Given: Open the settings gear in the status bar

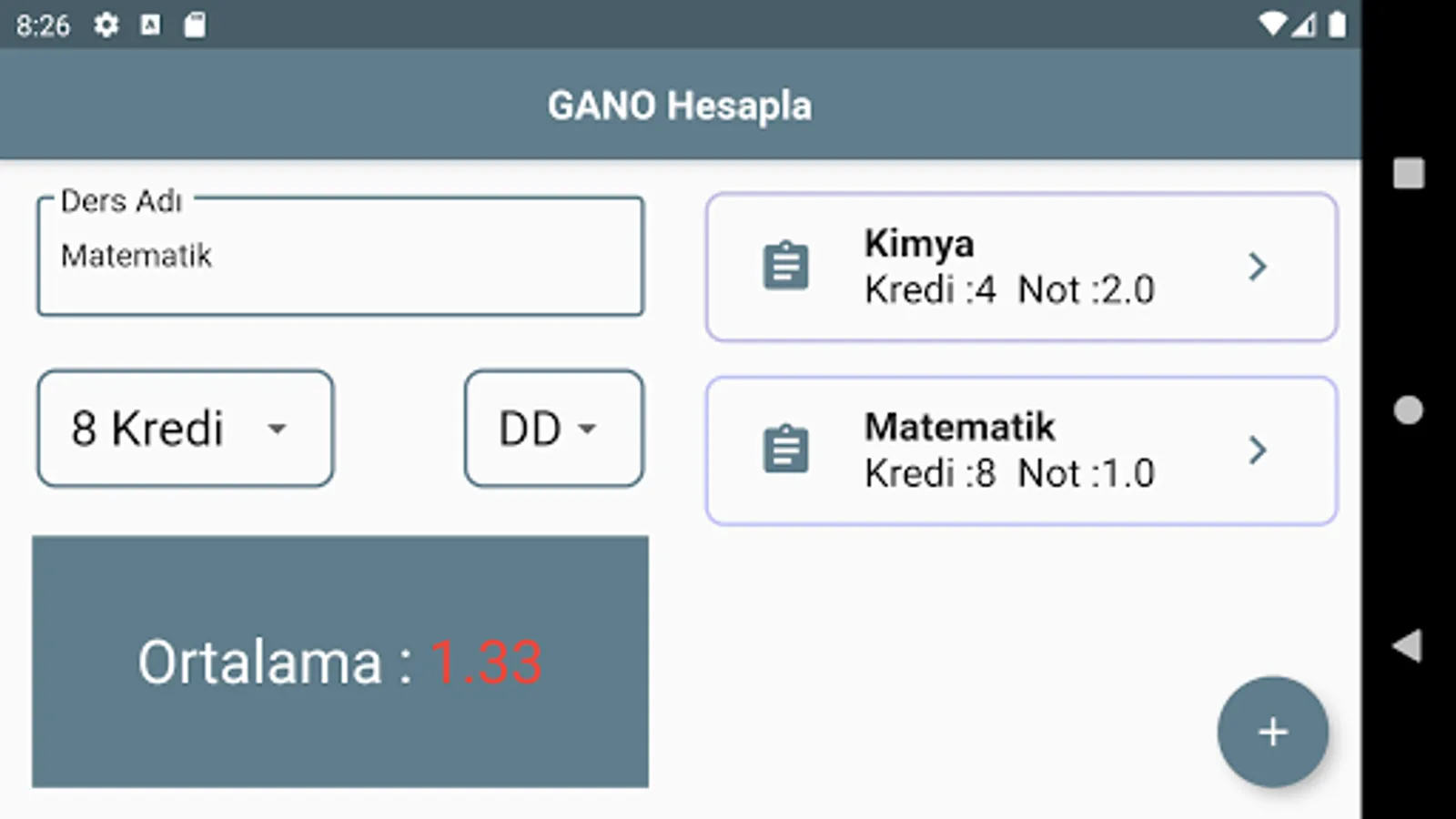Looking at the screenshot, I should click(106, 25).
